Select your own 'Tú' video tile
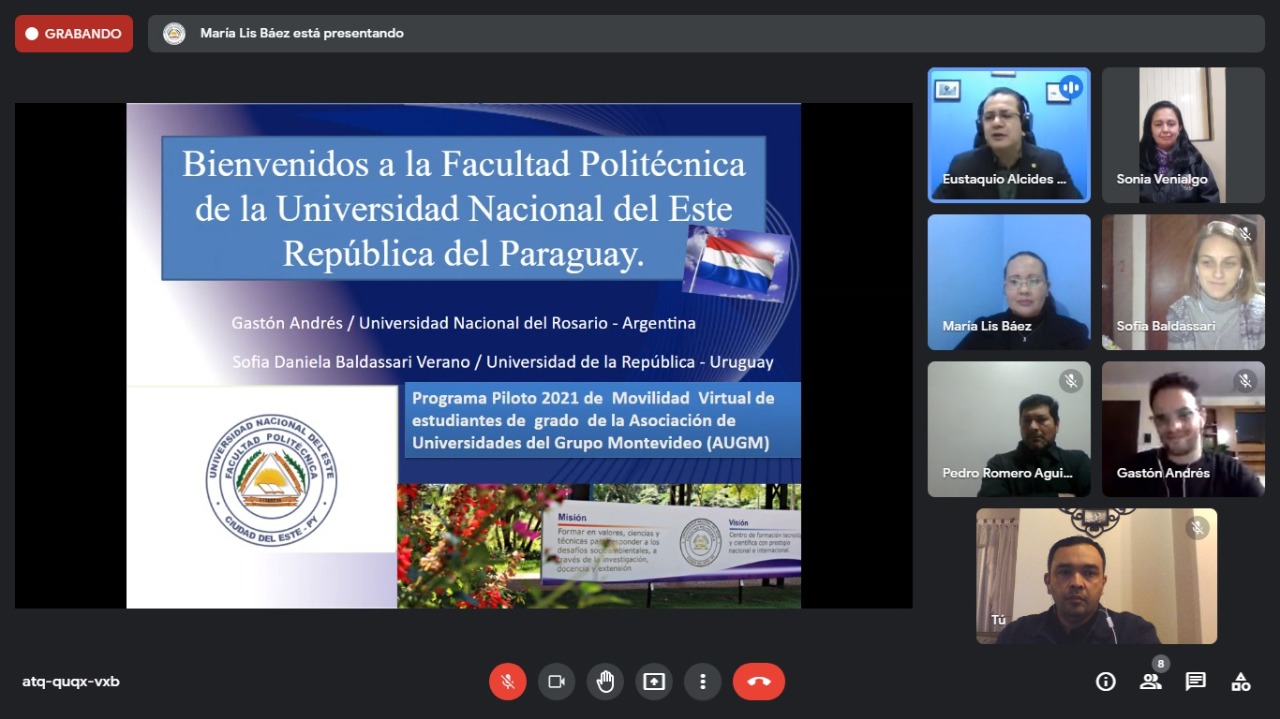 click(1097, 576)
